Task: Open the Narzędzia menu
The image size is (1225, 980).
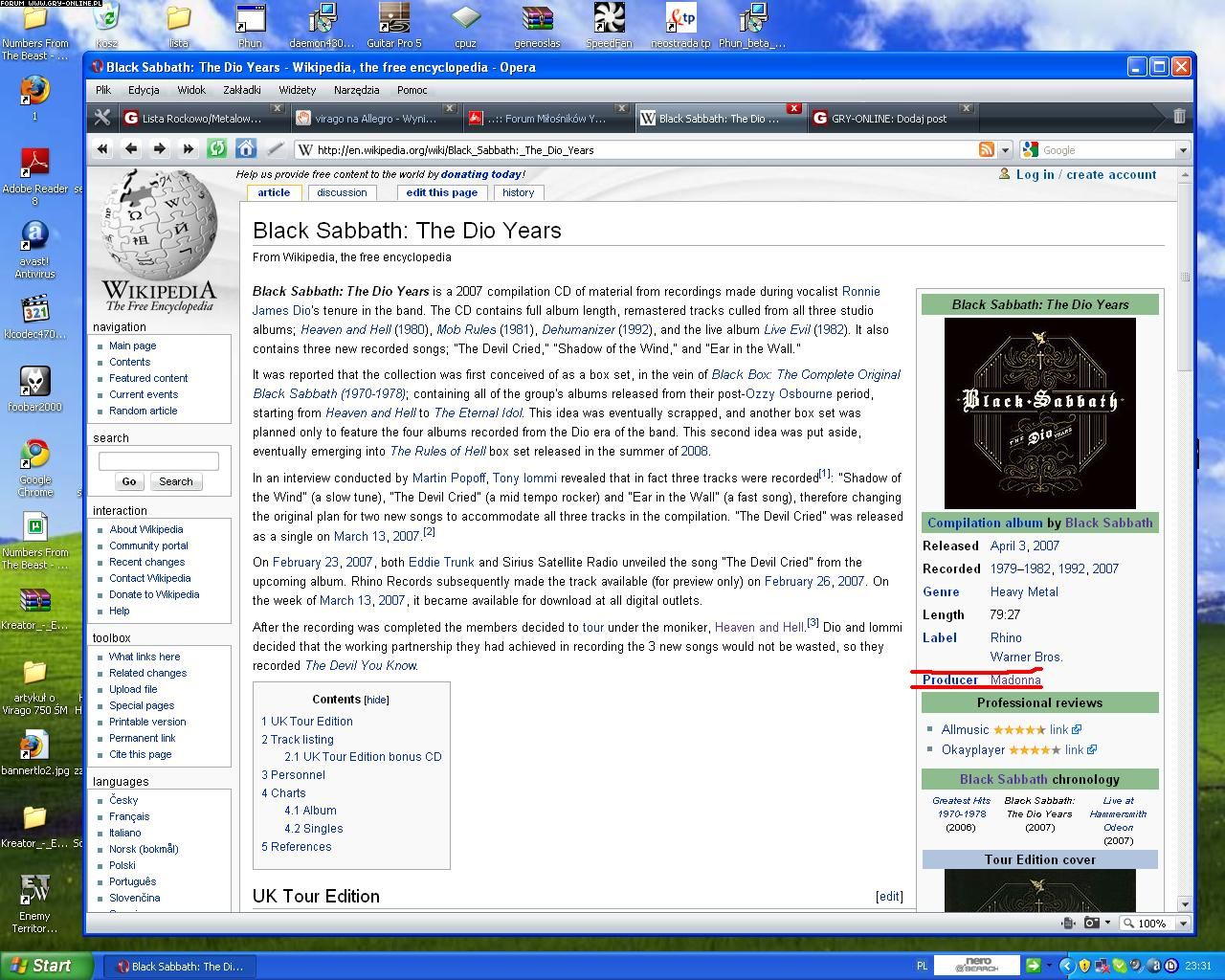Action: [356, 90]
